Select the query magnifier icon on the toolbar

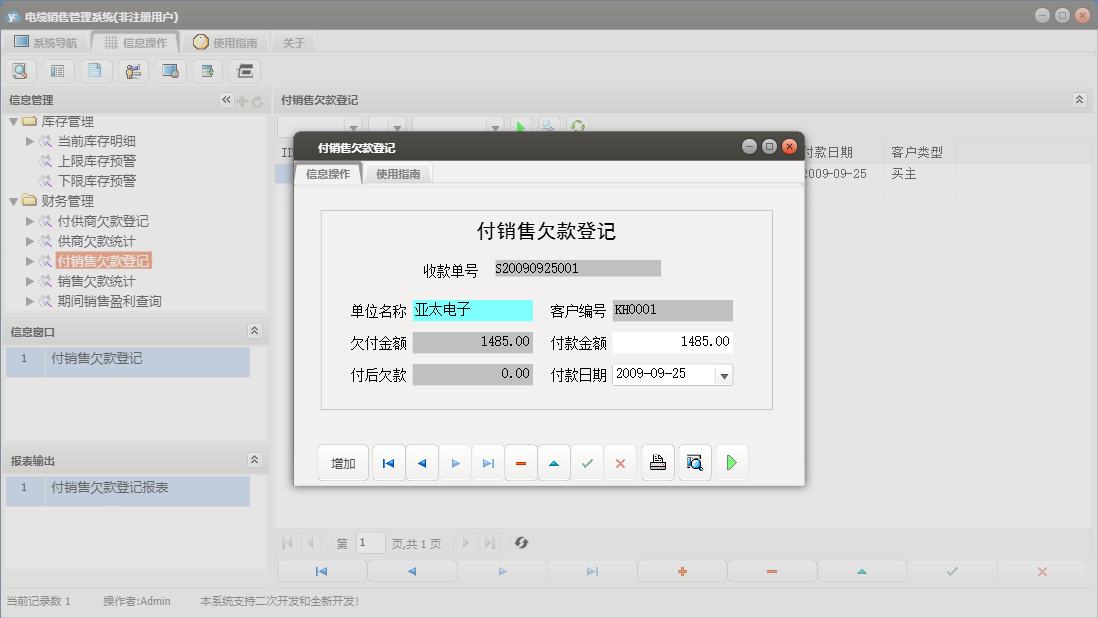(20, 71)
